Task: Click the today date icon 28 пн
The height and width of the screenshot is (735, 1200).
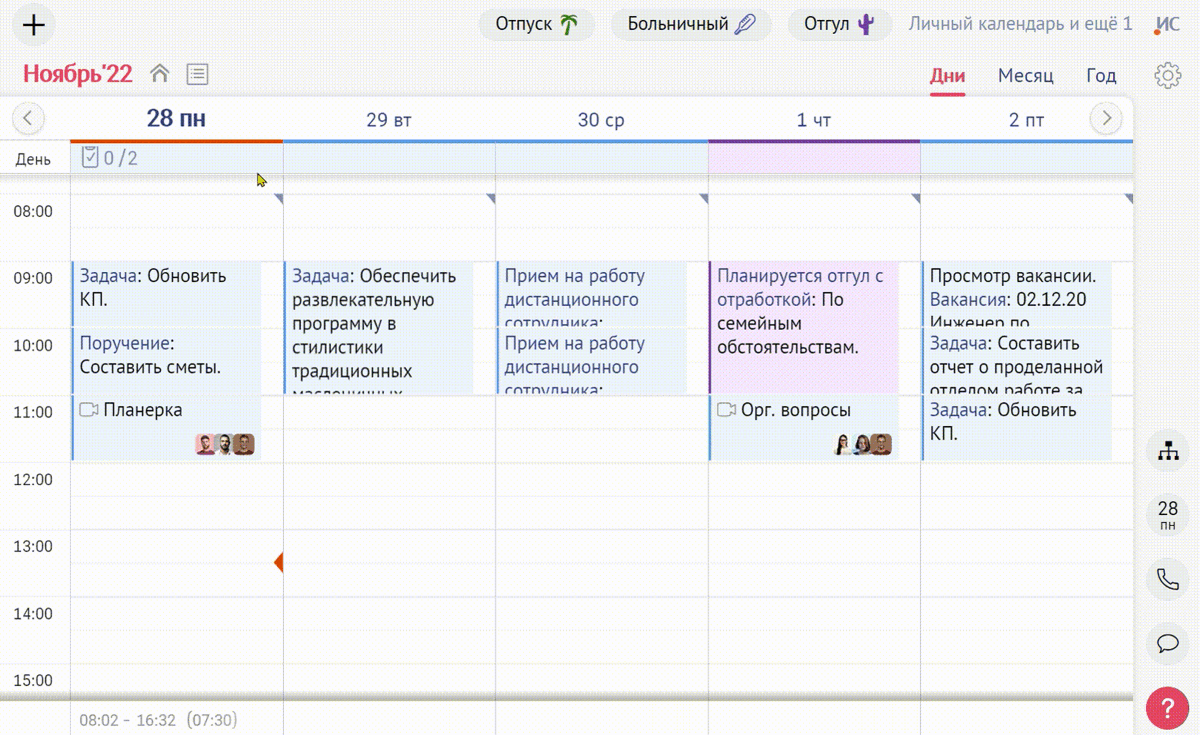Action: [x=1167, y=515]
